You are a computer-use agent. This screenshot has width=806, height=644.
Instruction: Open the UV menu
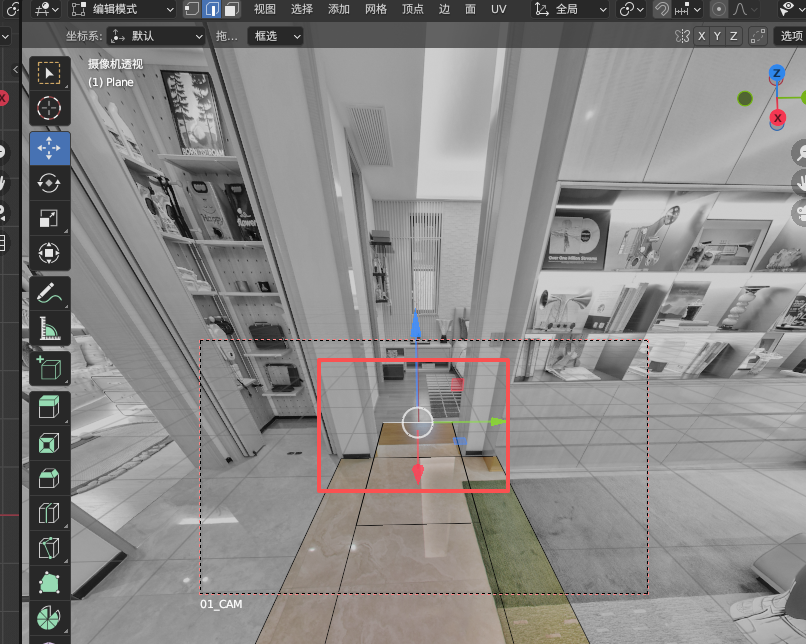tap(500, 9)
